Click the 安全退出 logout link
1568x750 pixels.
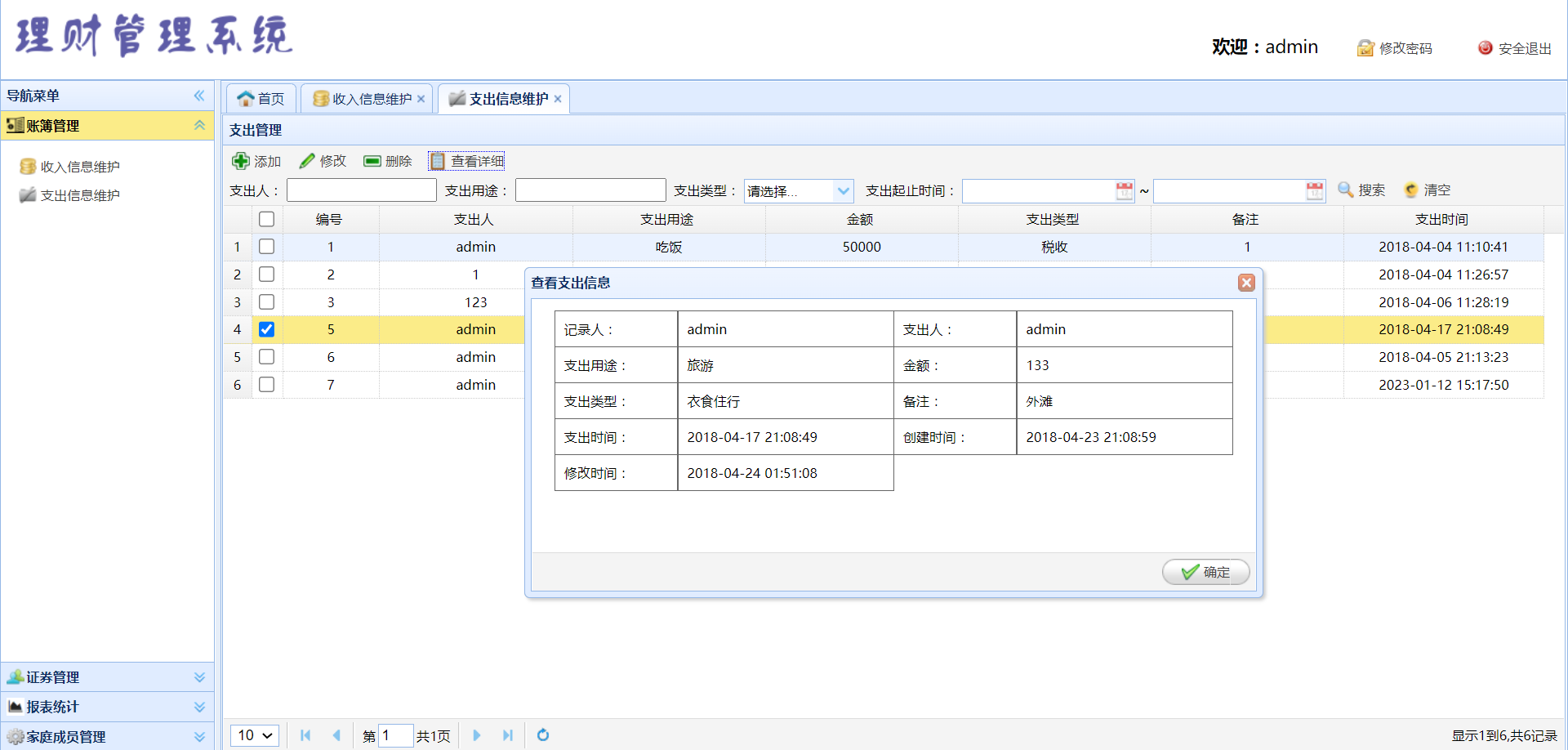[1515, 48]
